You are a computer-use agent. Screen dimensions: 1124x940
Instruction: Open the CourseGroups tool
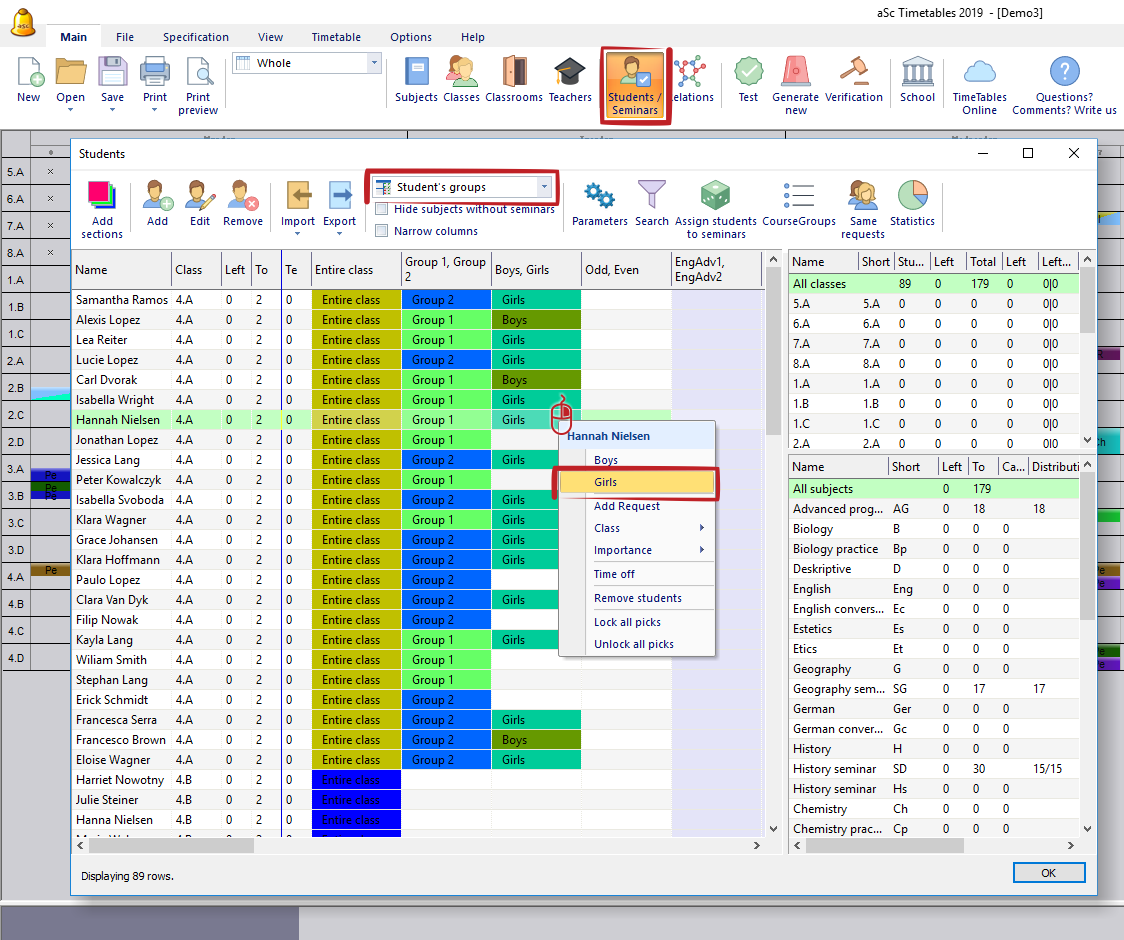coord(798,196)
